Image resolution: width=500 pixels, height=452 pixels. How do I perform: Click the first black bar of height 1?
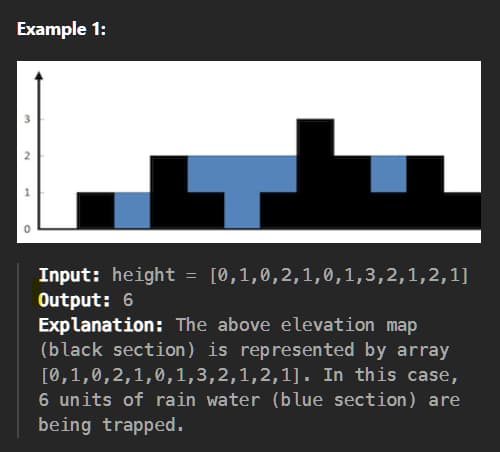tap(96, 210)
